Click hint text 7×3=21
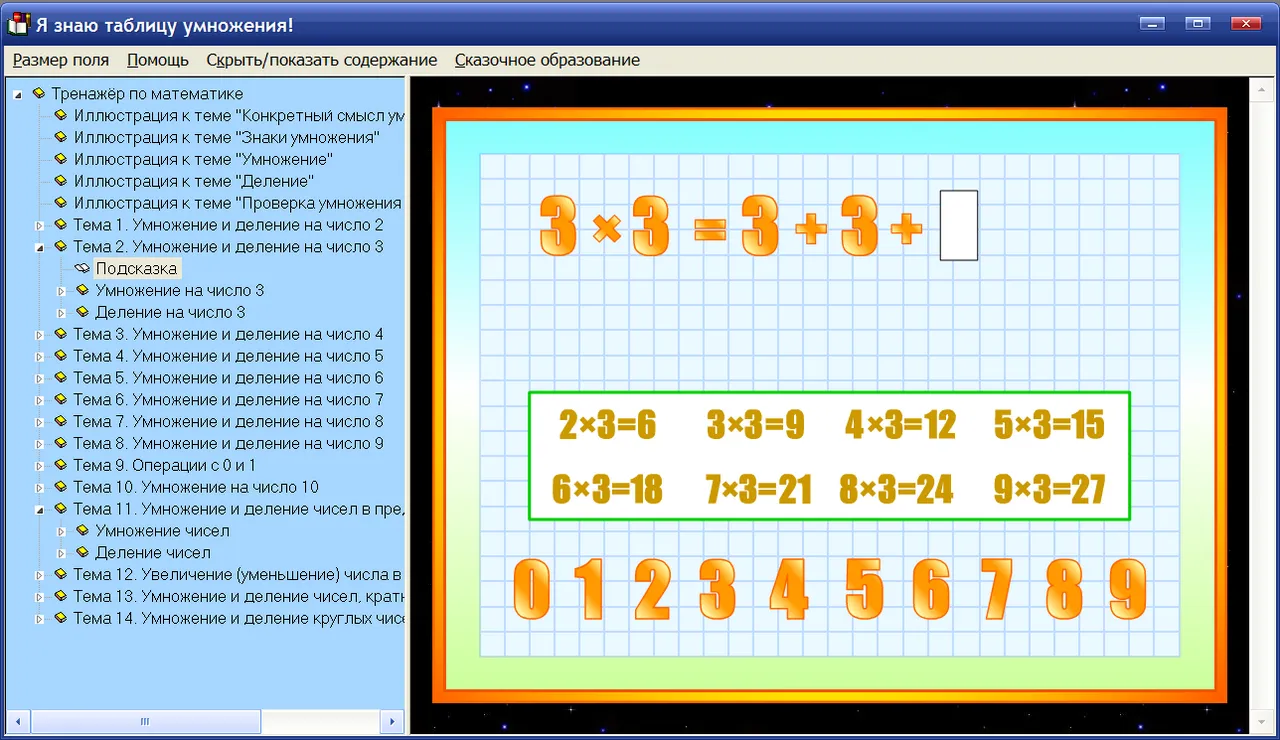 tap(758, 490)
